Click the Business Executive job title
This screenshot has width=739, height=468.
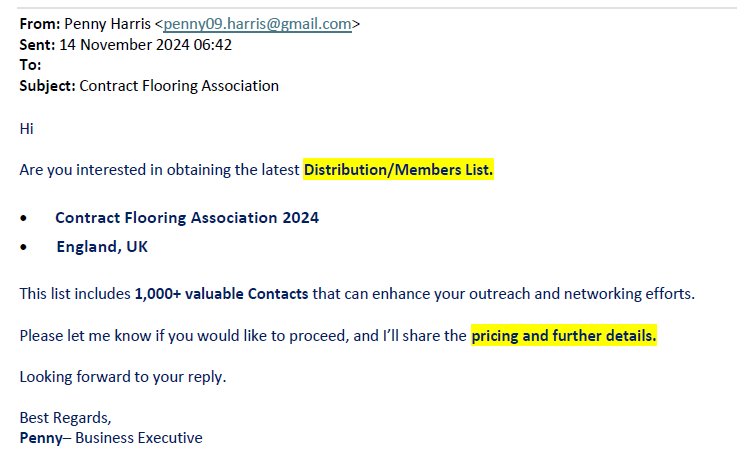(x=139, y=438)
